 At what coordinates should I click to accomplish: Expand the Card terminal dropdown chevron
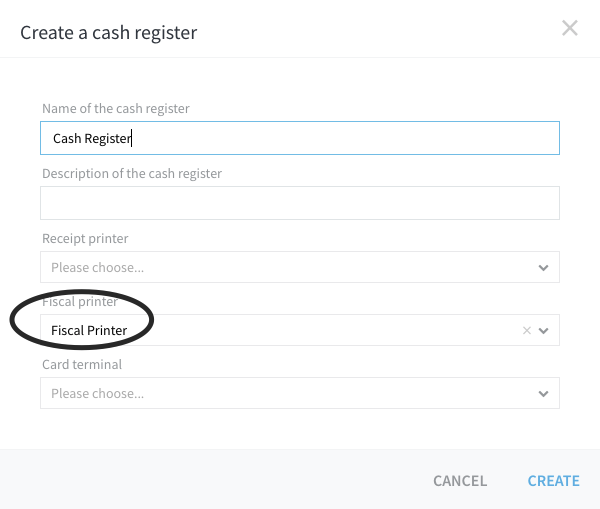pos(543,393)
